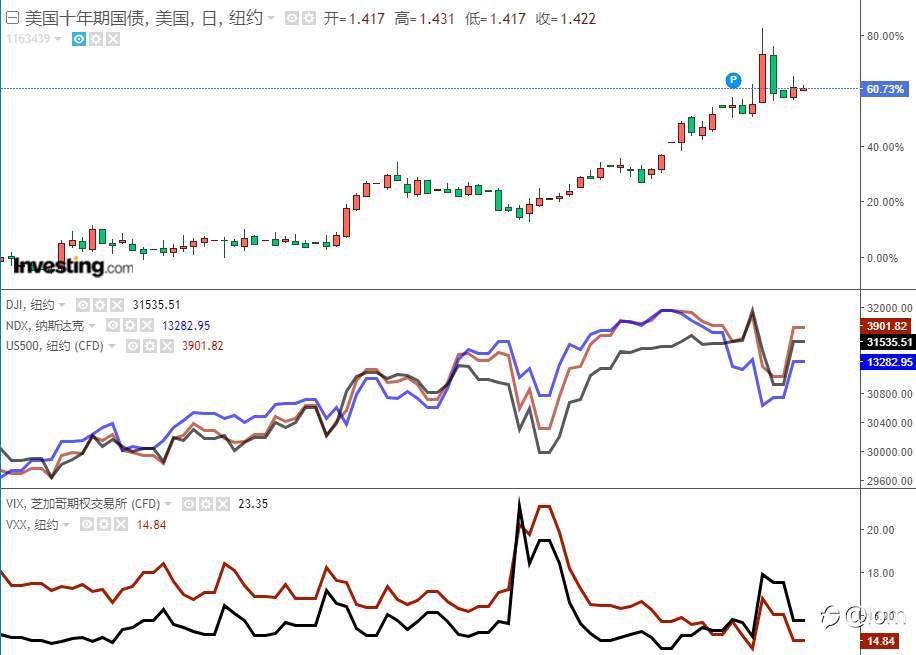Open the VIX series settings gear
Viewport: 916px width, 655px height.
(205, 504)
